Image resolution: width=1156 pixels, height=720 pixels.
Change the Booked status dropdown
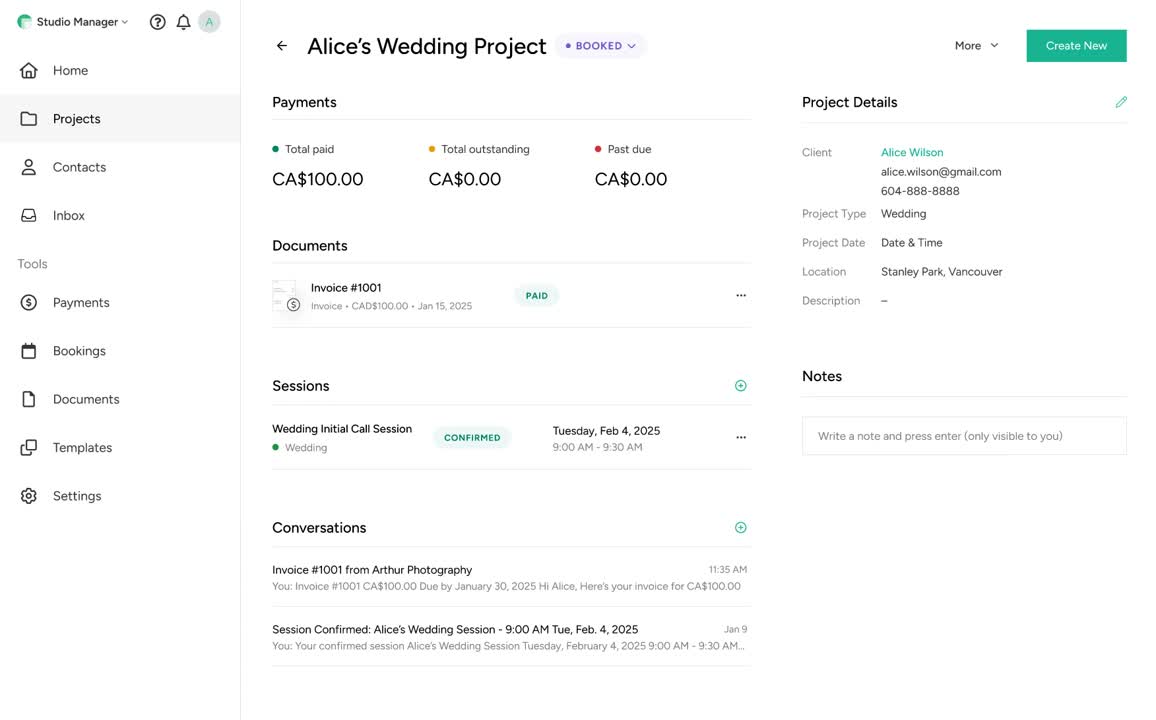click(x=601, y=46)
